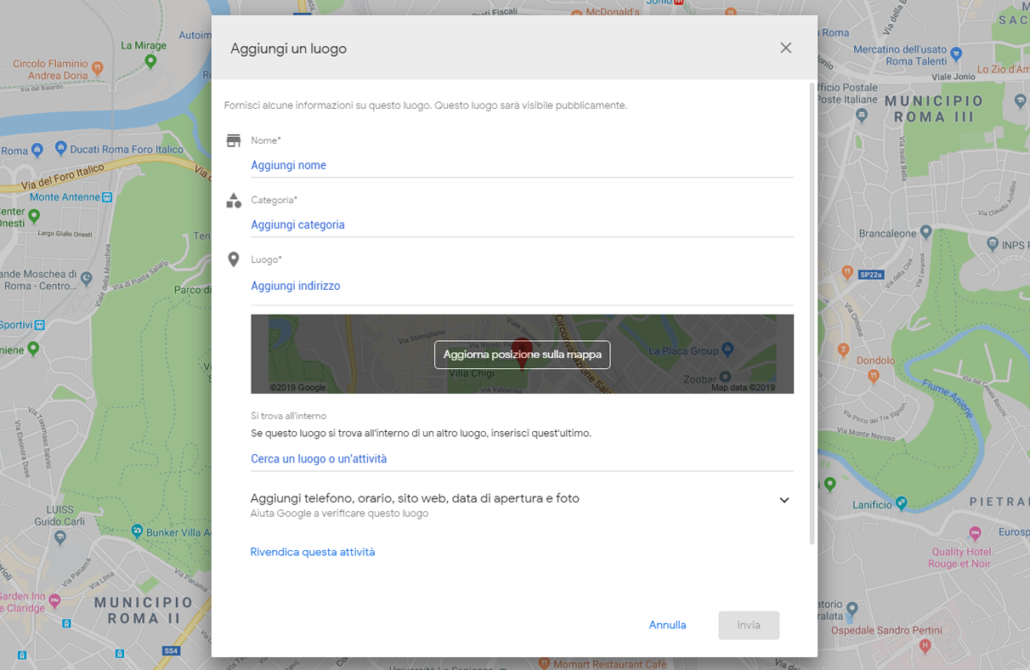This screenshot has width=1030, height=670.
Task: Click La Placa Group pin on mini map
Action: (727, 349)
